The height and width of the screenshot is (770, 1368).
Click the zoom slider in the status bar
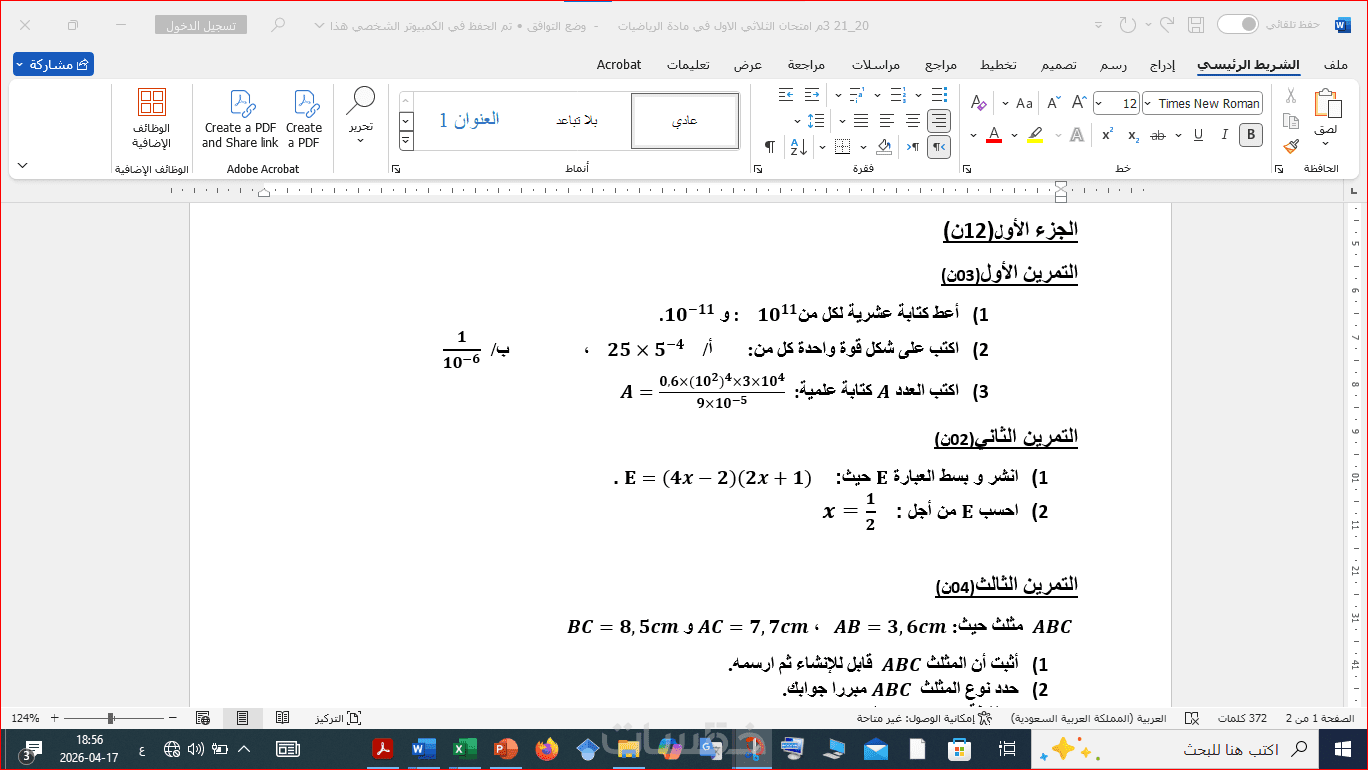click(x=110, y=718)
